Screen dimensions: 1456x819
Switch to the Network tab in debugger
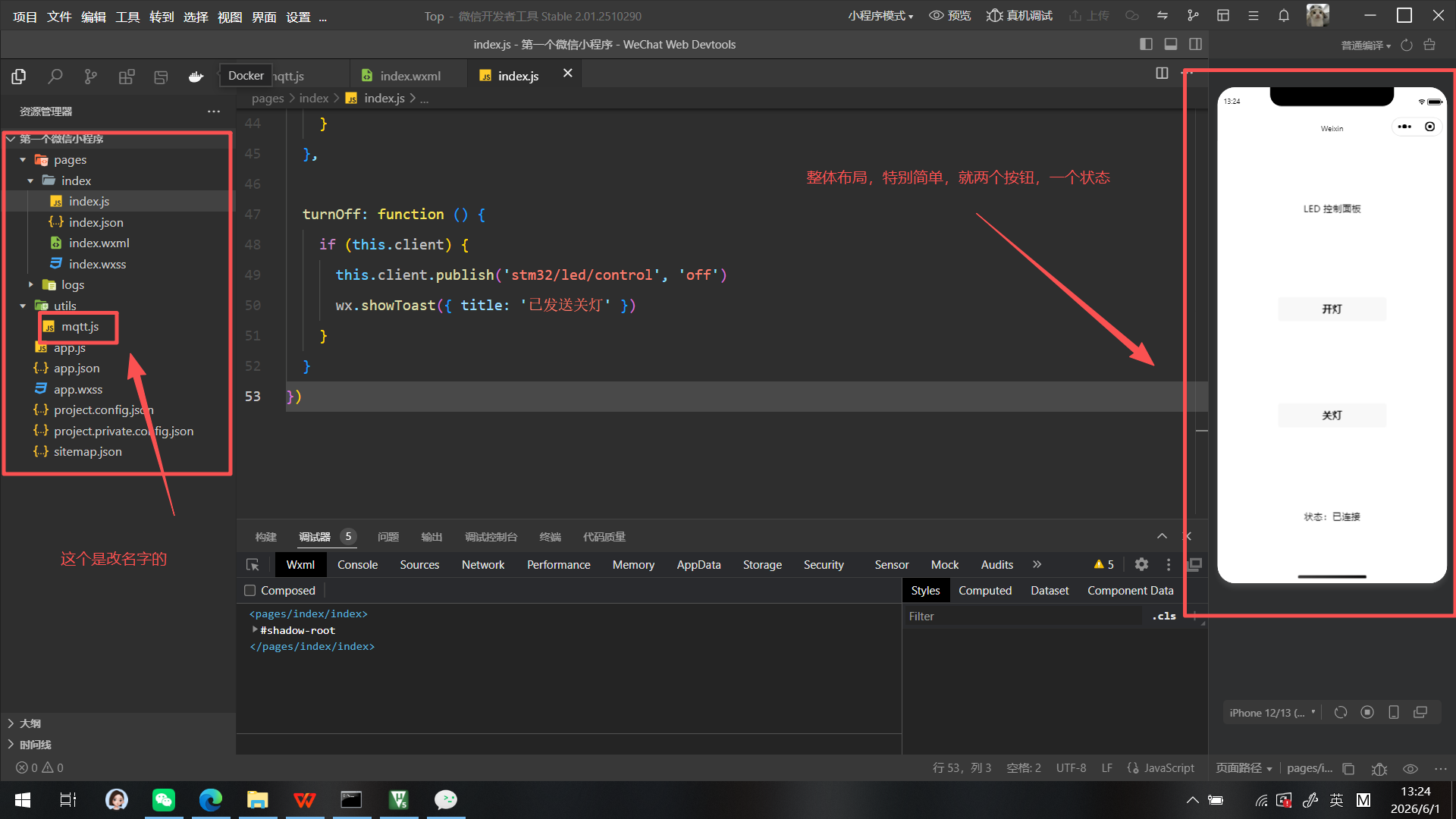(x=483, y=565)
